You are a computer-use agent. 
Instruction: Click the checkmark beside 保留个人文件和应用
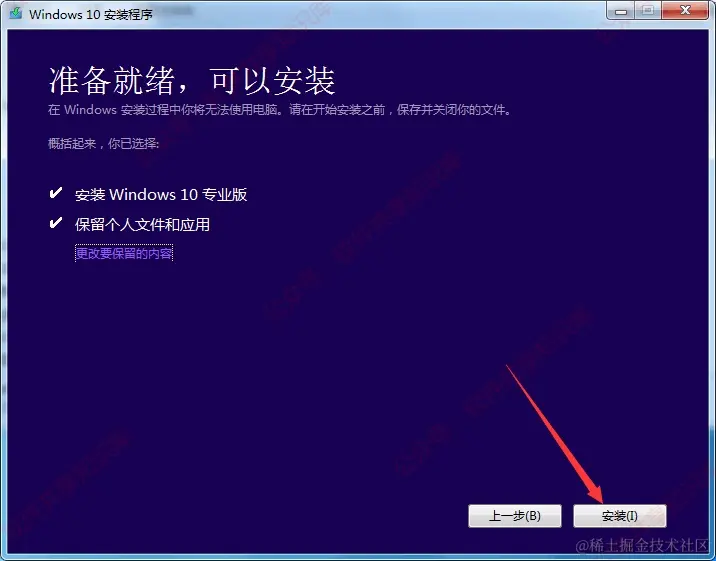coord(56,223)
